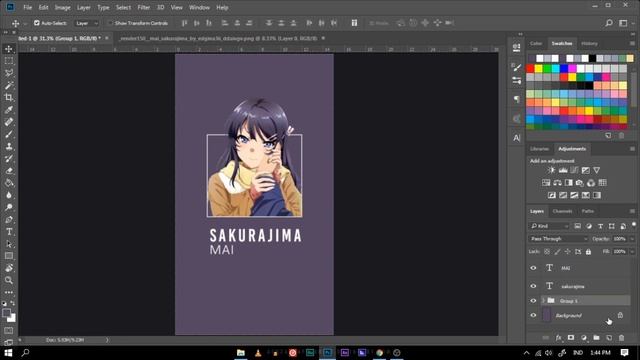Create a new layer
This screenshot has height=360, width=640.
(609, 338)
